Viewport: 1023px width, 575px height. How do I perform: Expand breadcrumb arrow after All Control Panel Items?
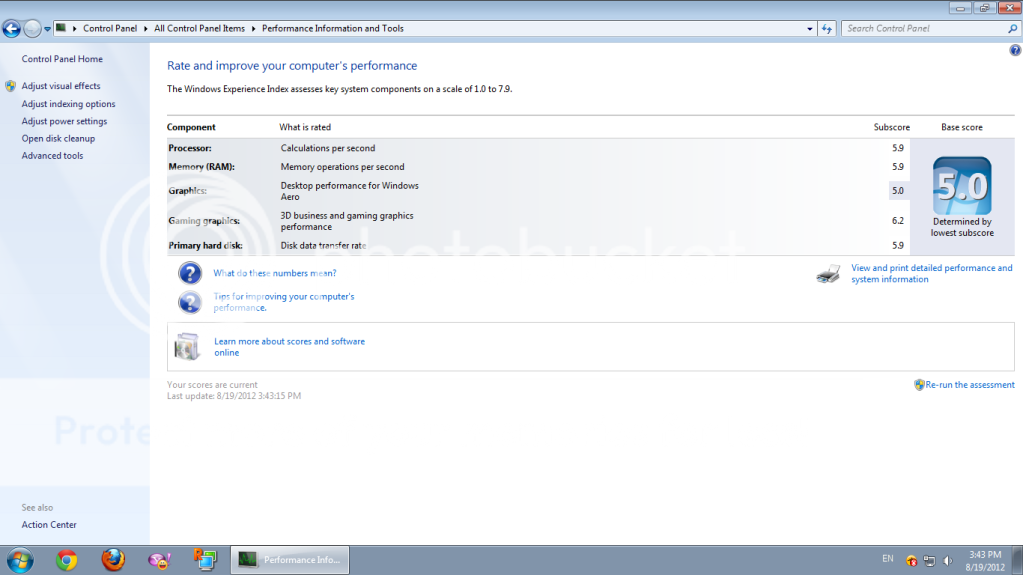(253, 29)
